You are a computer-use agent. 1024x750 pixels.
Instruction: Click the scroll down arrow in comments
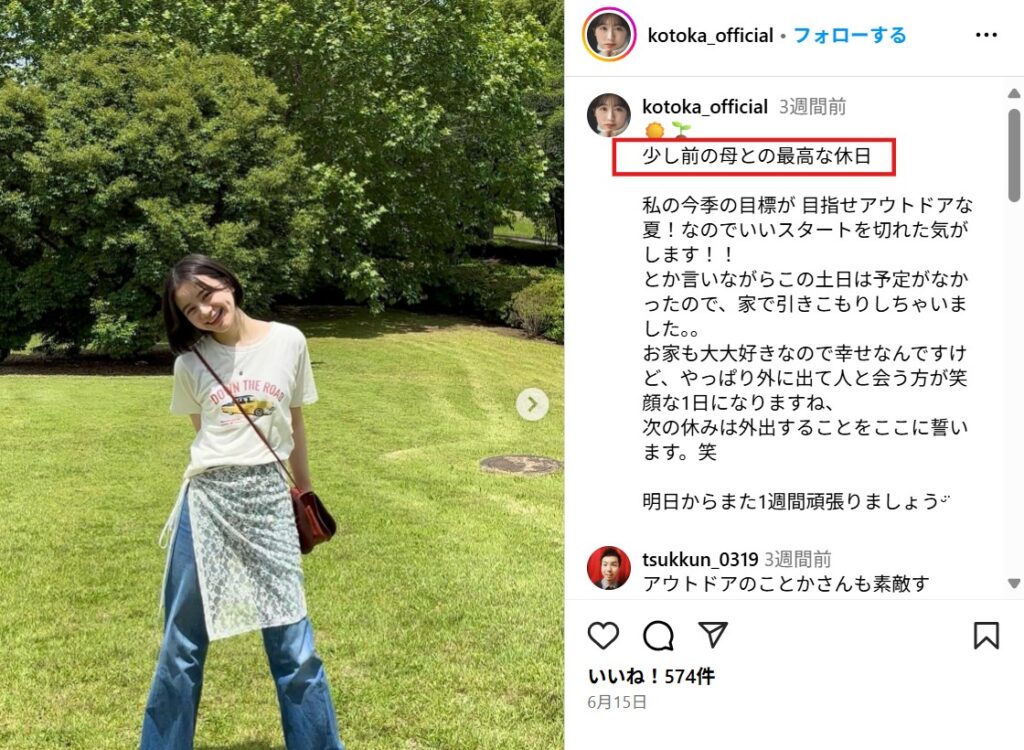point(1014,583)
